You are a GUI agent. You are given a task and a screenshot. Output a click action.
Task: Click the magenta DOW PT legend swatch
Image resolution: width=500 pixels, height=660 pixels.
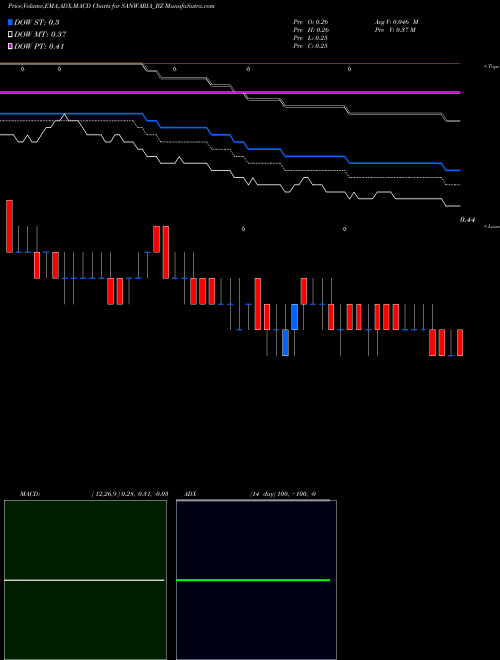10,47
